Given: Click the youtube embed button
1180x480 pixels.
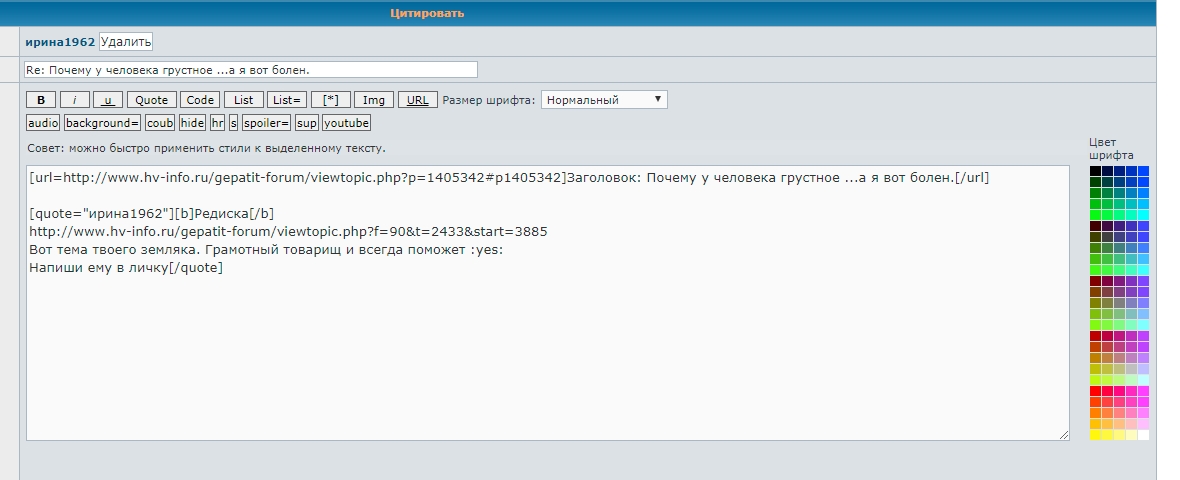Looking at the screenshot, I should 346,123.
